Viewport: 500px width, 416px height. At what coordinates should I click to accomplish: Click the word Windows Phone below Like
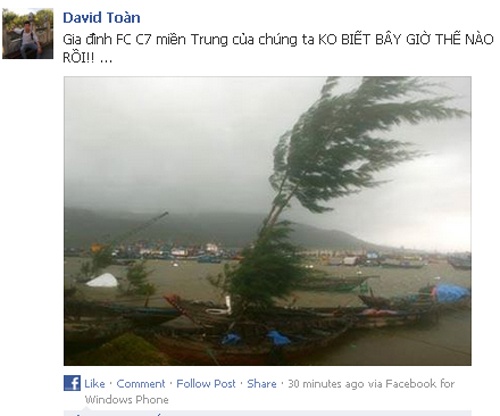coord(127,400)
